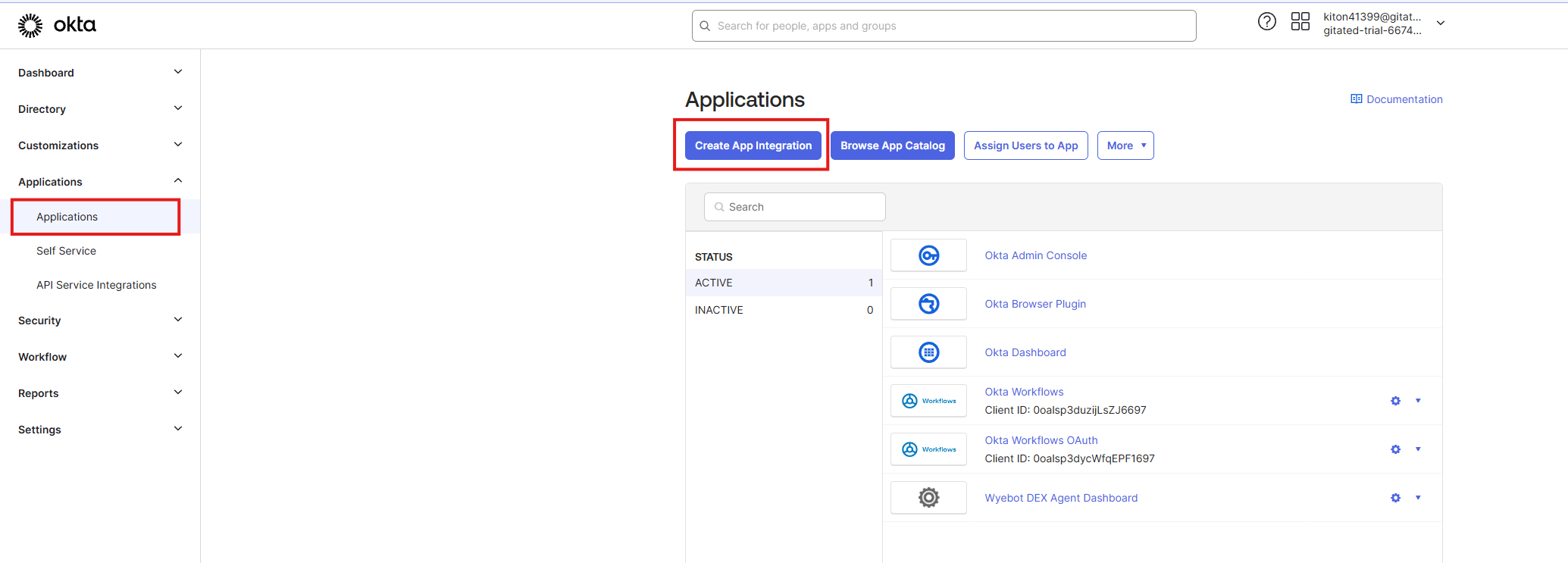Click gear icon for Okta Workflows OAuth
The width and height of the screenshot is (1568, 563).
(1395, 449)
